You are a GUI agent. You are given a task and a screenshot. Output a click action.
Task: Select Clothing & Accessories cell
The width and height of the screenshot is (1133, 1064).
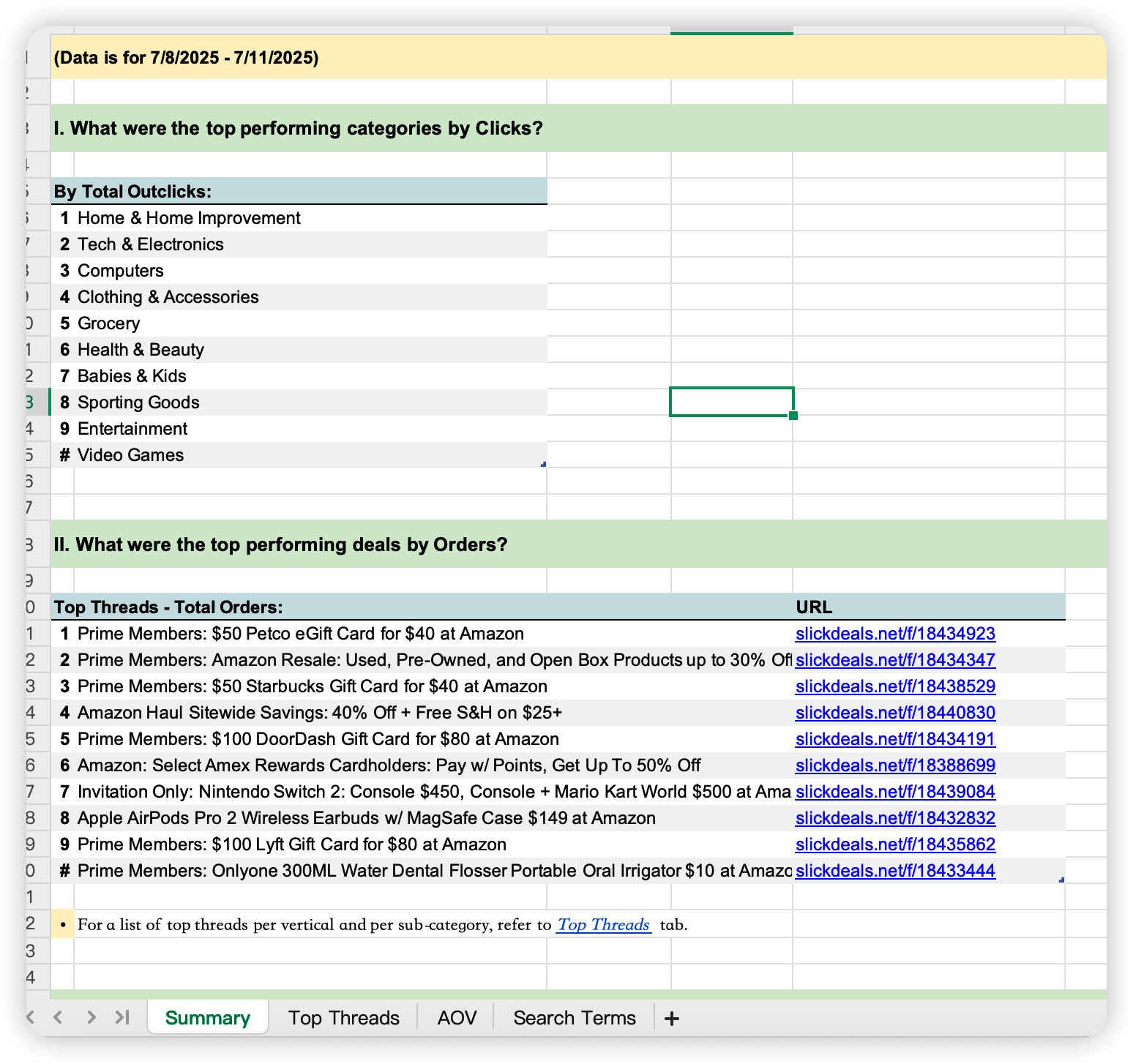(310, 297)
